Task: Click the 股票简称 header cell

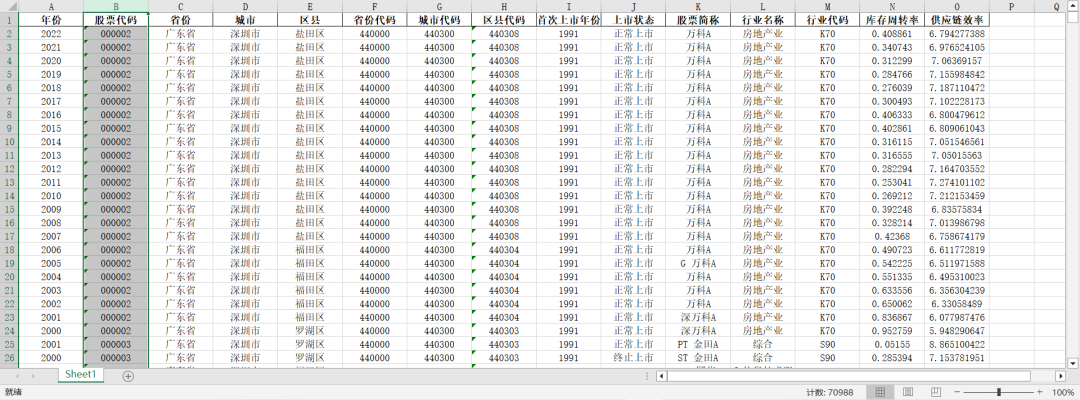Action: 698,20
